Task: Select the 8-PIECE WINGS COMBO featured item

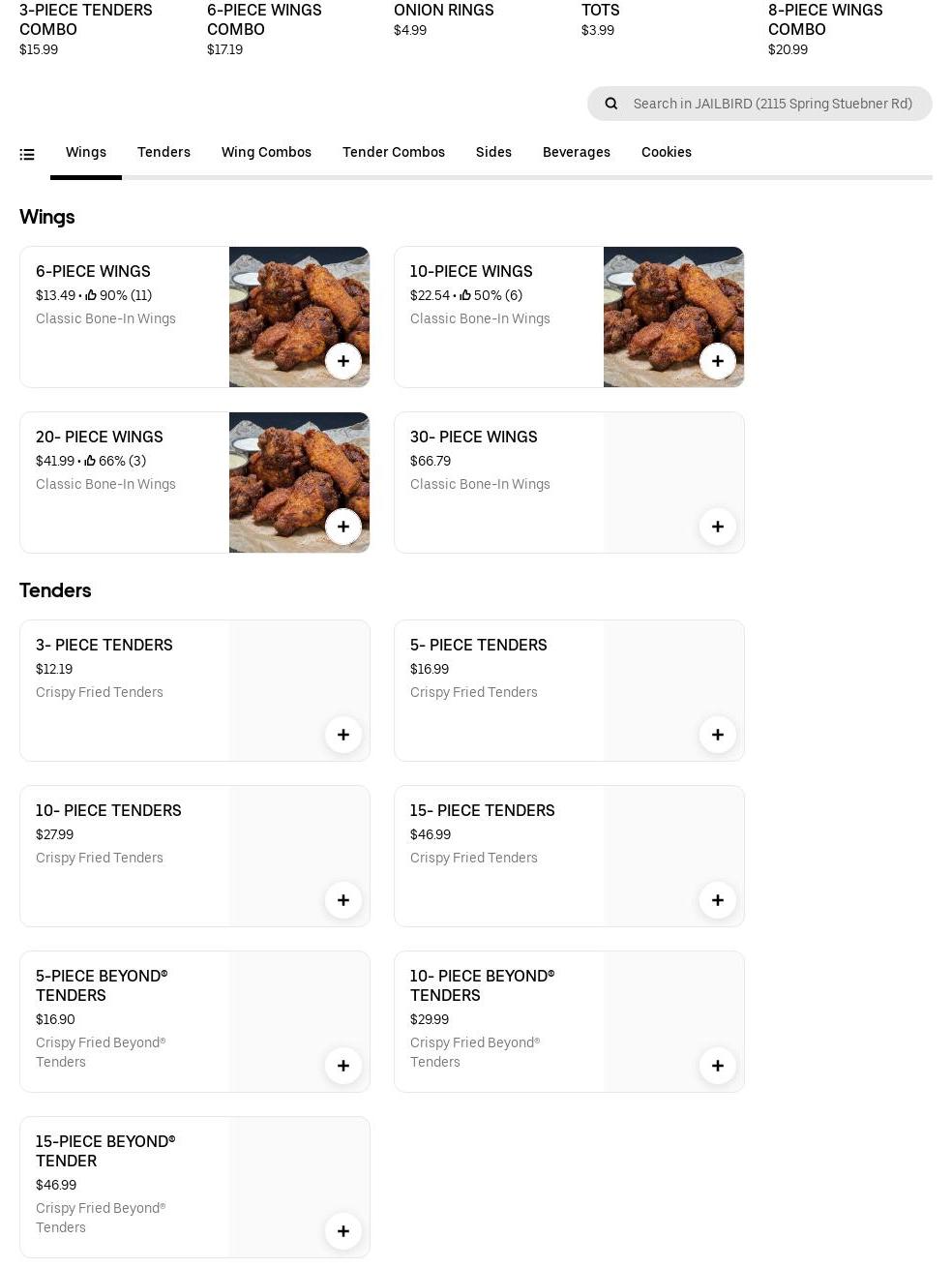Action: pos(825,19)
